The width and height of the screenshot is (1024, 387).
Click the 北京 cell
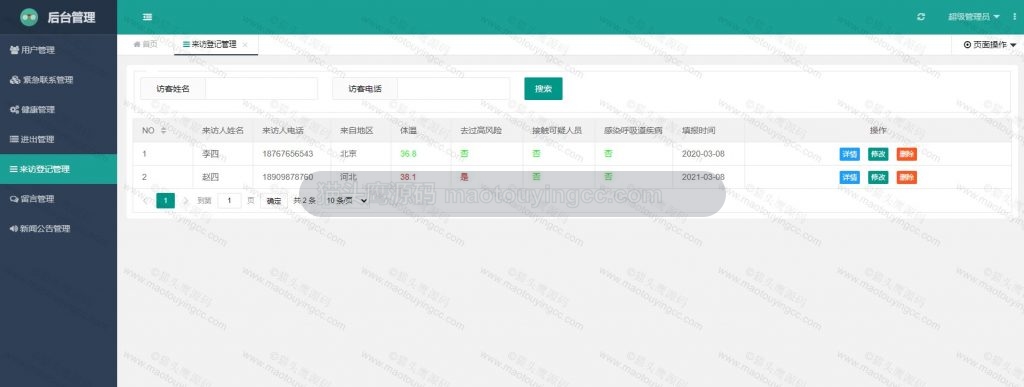click(x=348, y=154)
